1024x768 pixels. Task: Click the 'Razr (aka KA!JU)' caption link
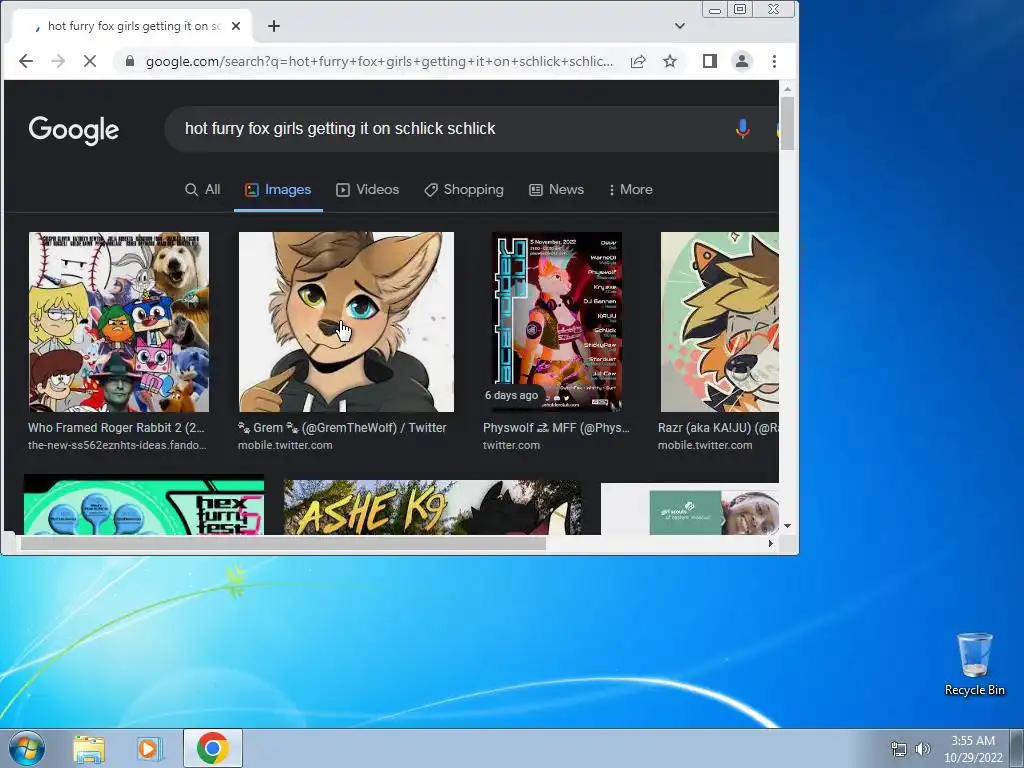(x=718, y=428)
